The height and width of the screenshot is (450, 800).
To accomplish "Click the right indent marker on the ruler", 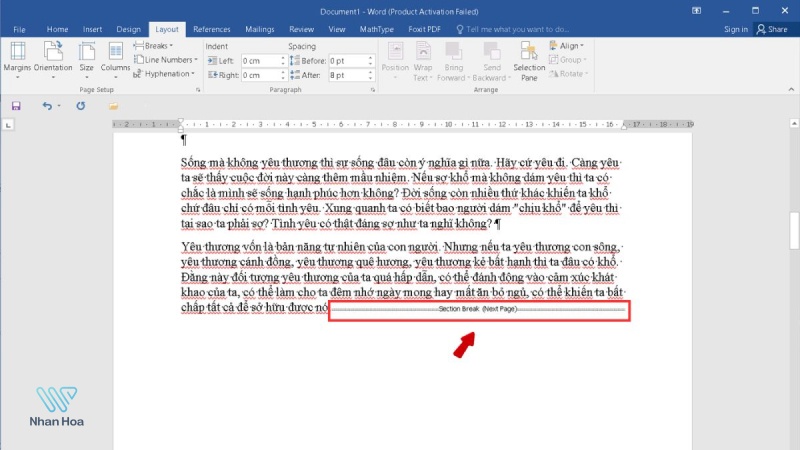I will coord(624,127).
